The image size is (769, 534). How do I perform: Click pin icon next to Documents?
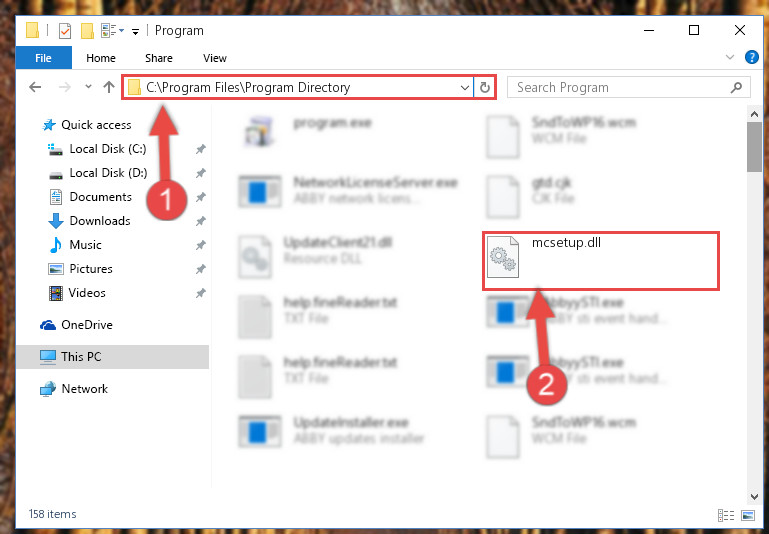pyautogui.click(x=201, y=198)
